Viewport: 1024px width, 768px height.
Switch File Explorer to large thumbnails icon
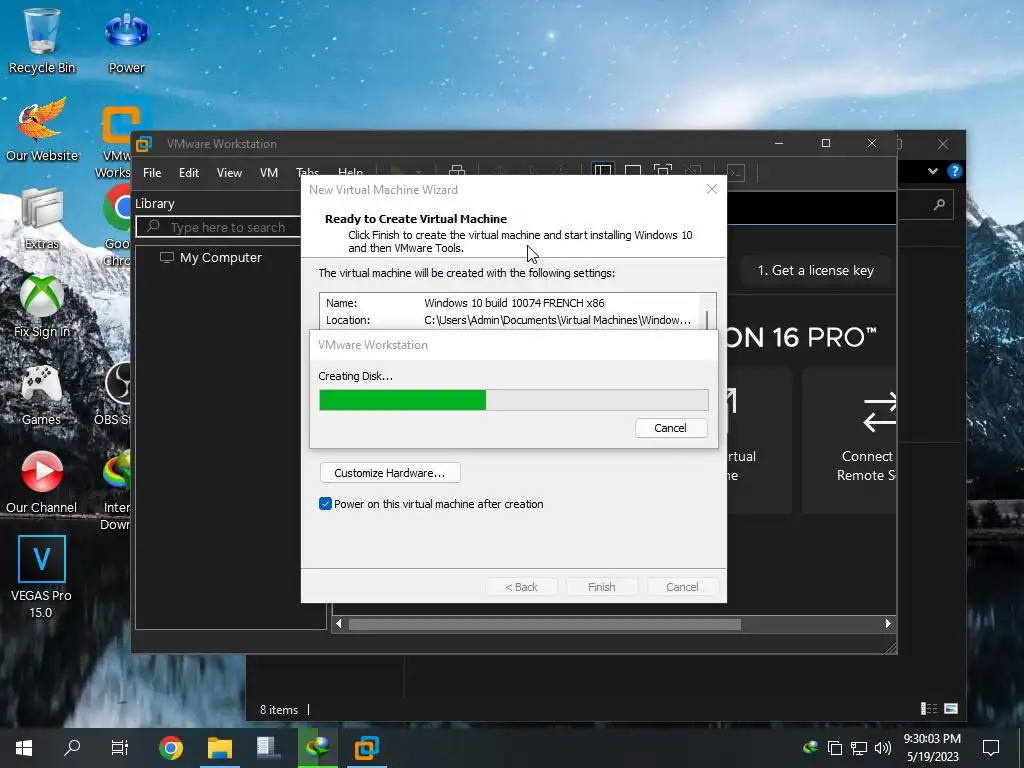[x=951, y=709]
